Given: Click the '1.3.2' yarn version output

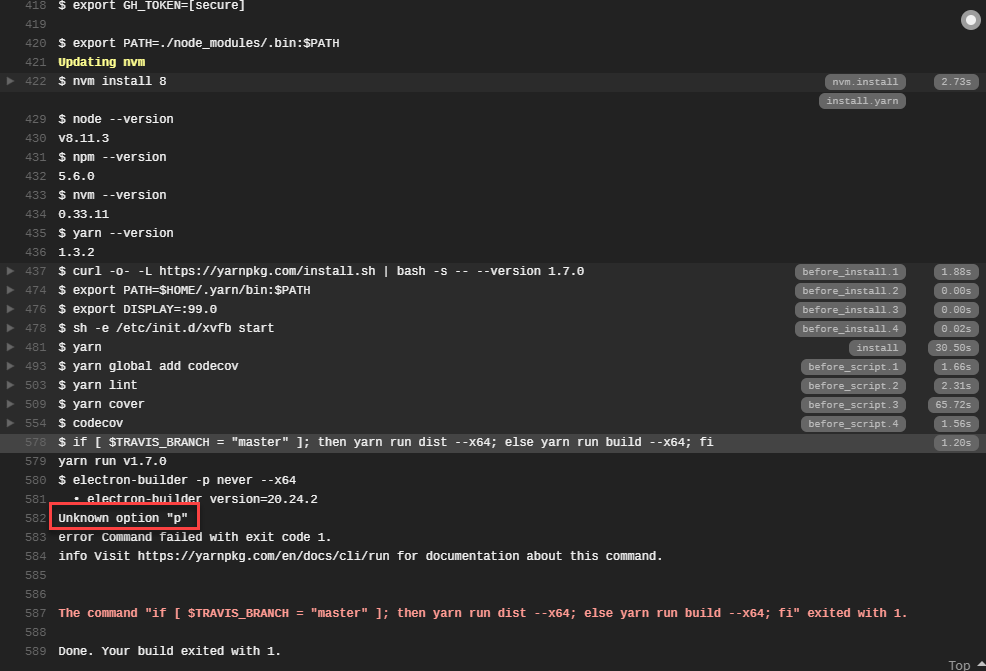Looking at the screenshot, I should (77, 252).
